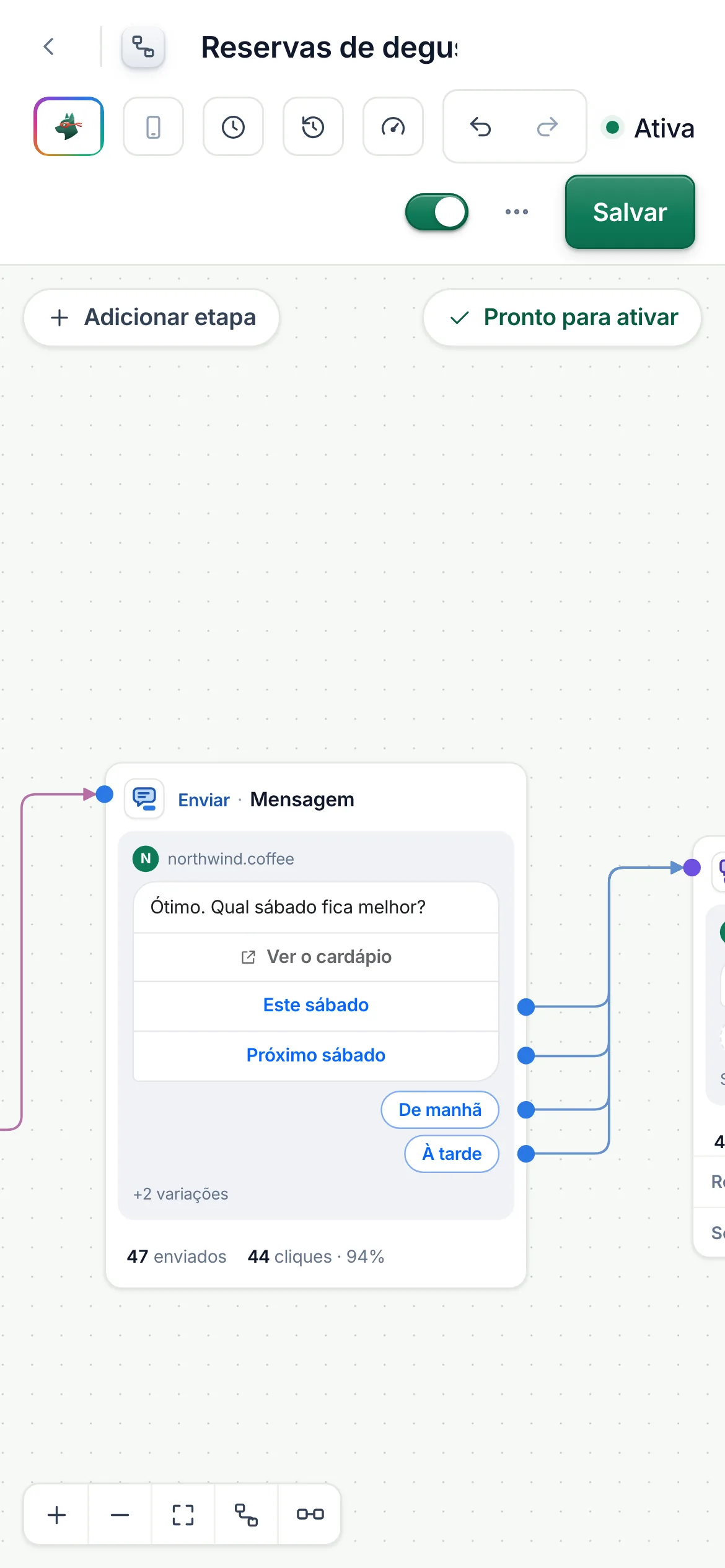
Task: Undo the last change
Action: pyautogui.click(x=480, y=127)
